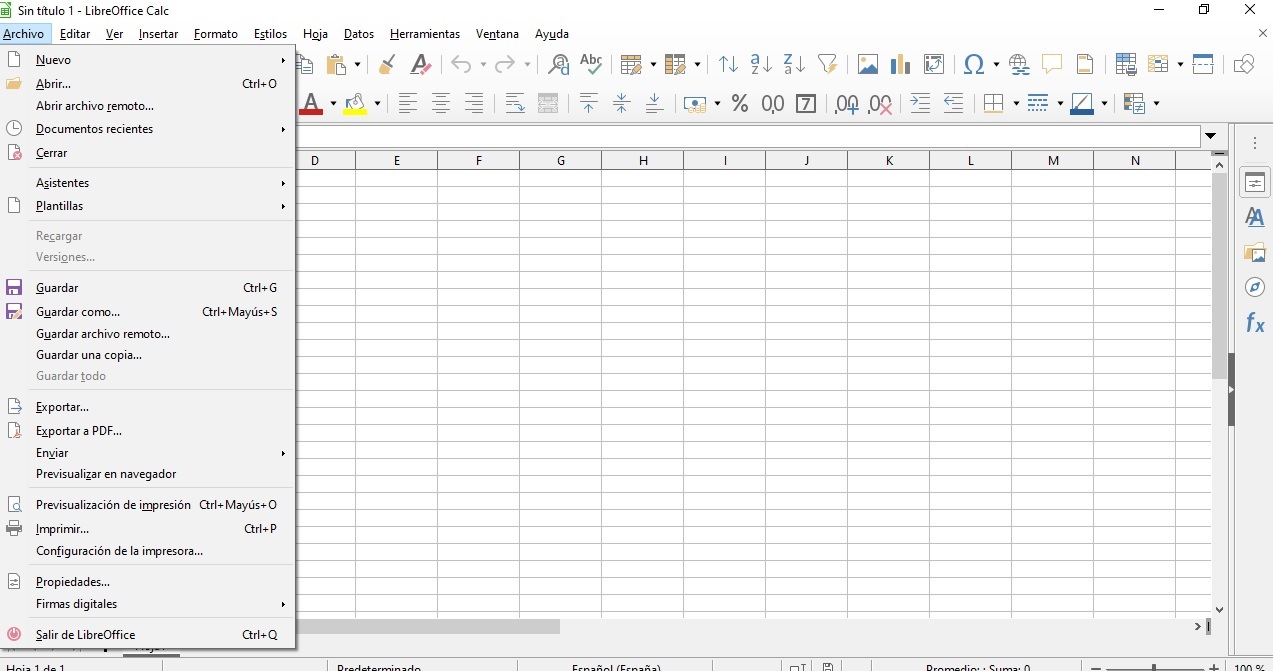This screenshot has height=671, width=1273.
Task: Open Find and Replace icon
Action: pos(559,64)
